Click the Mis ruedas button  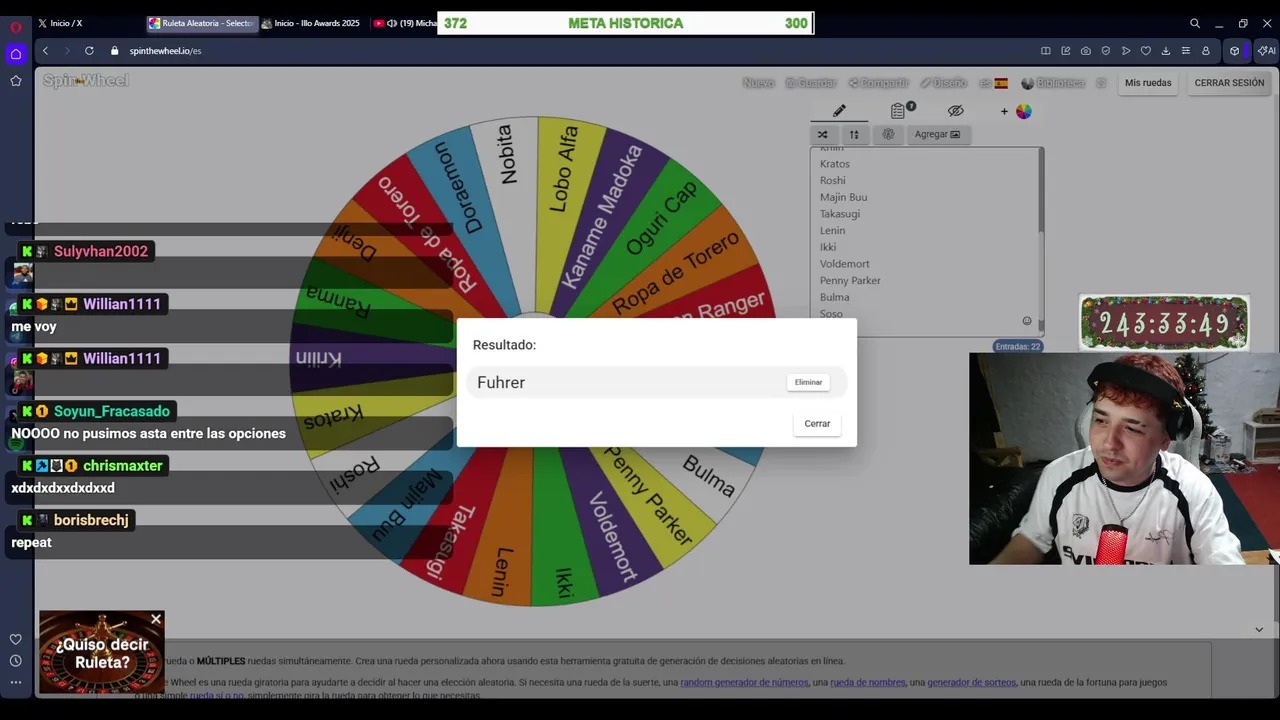click(1148, 83)
